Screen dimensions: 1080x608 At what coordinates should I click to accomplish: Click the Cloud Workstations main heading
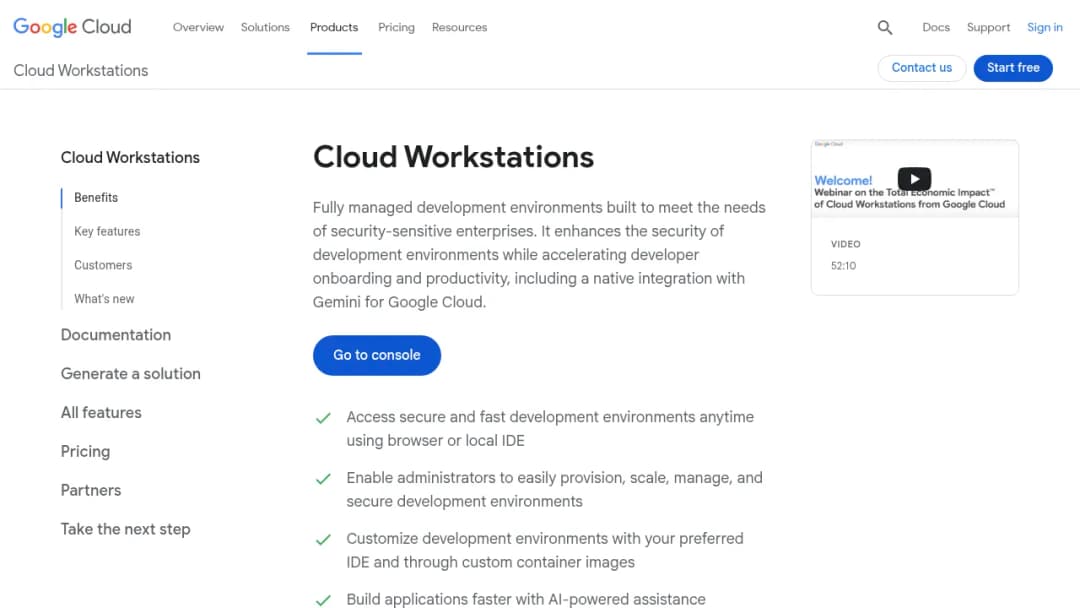453,157
